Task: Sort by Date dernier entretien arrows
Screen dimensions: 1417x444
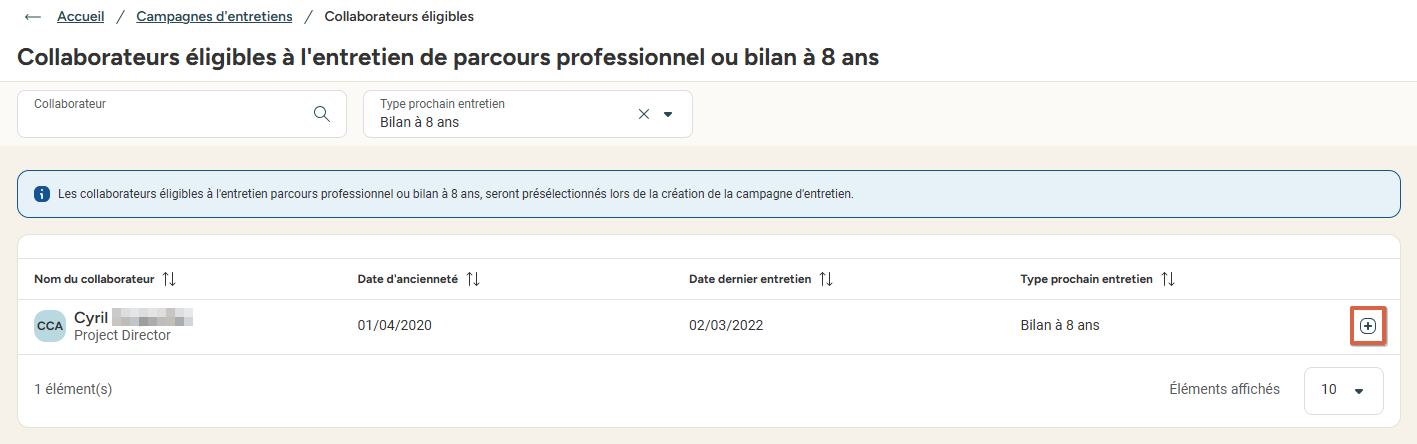Action: pos(826,279)
